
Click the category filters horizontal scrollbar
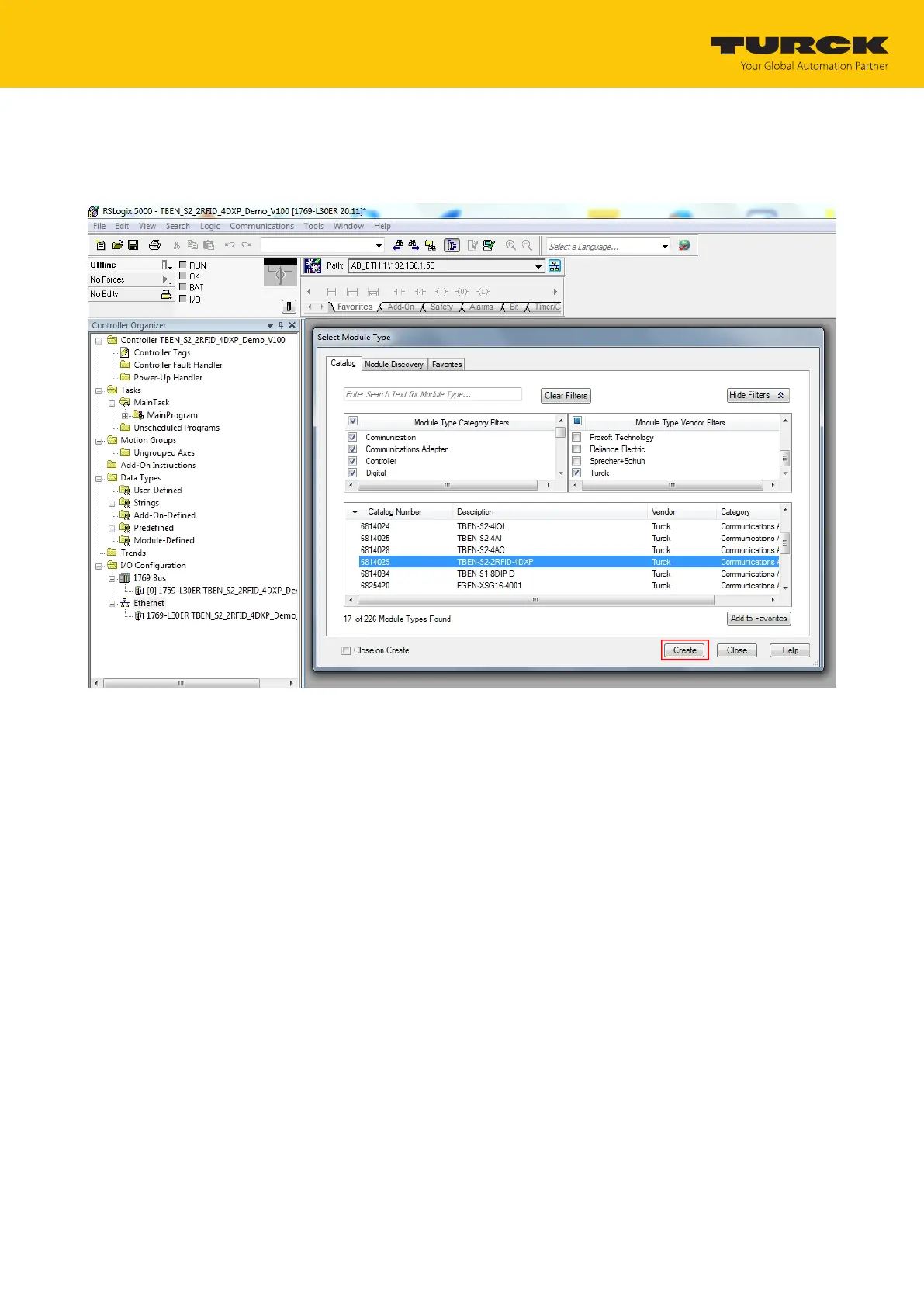(x=448, y=485)
